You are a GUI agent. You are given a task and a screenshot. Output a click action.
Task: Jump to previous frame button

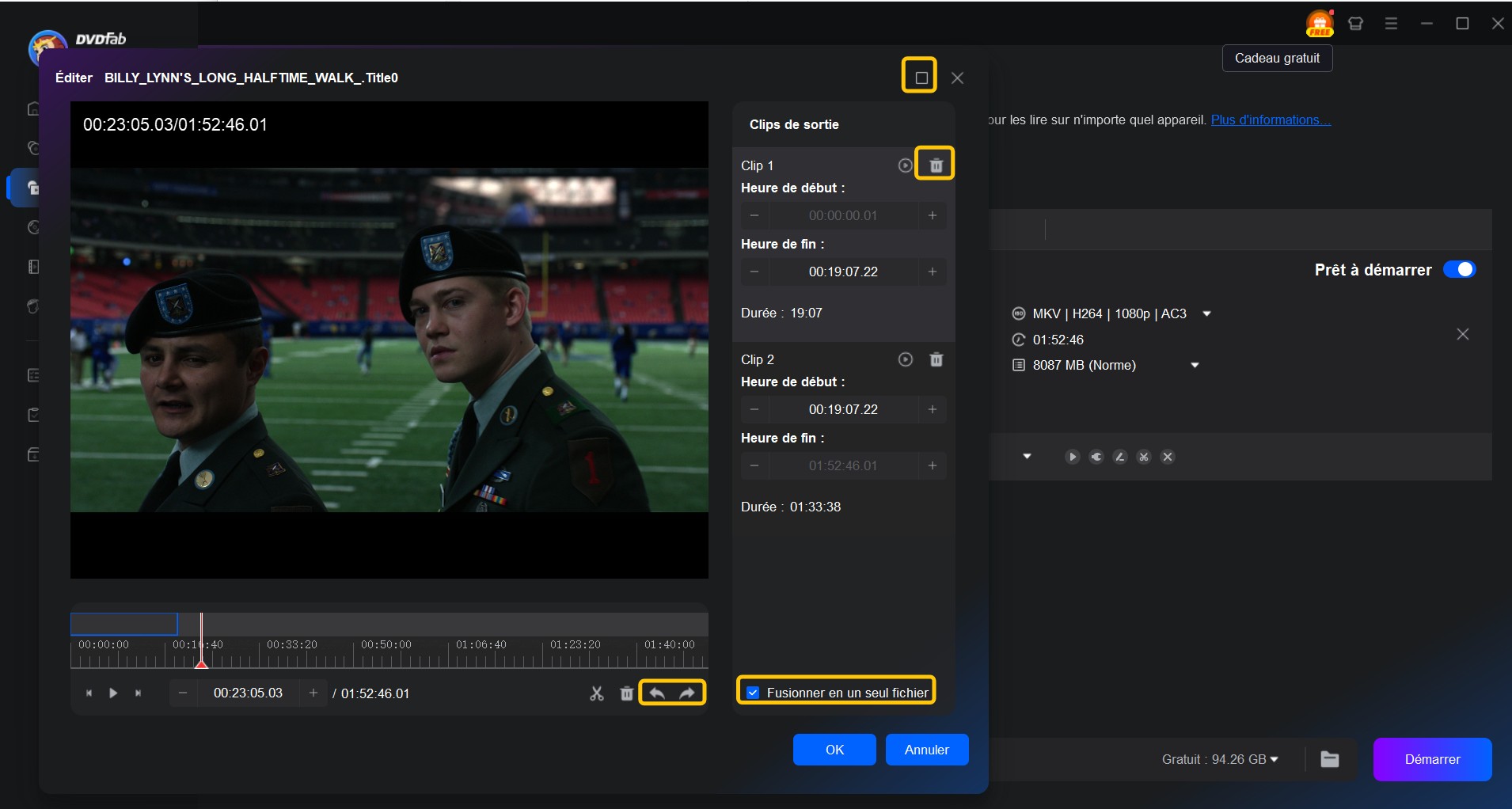[89, 693]
